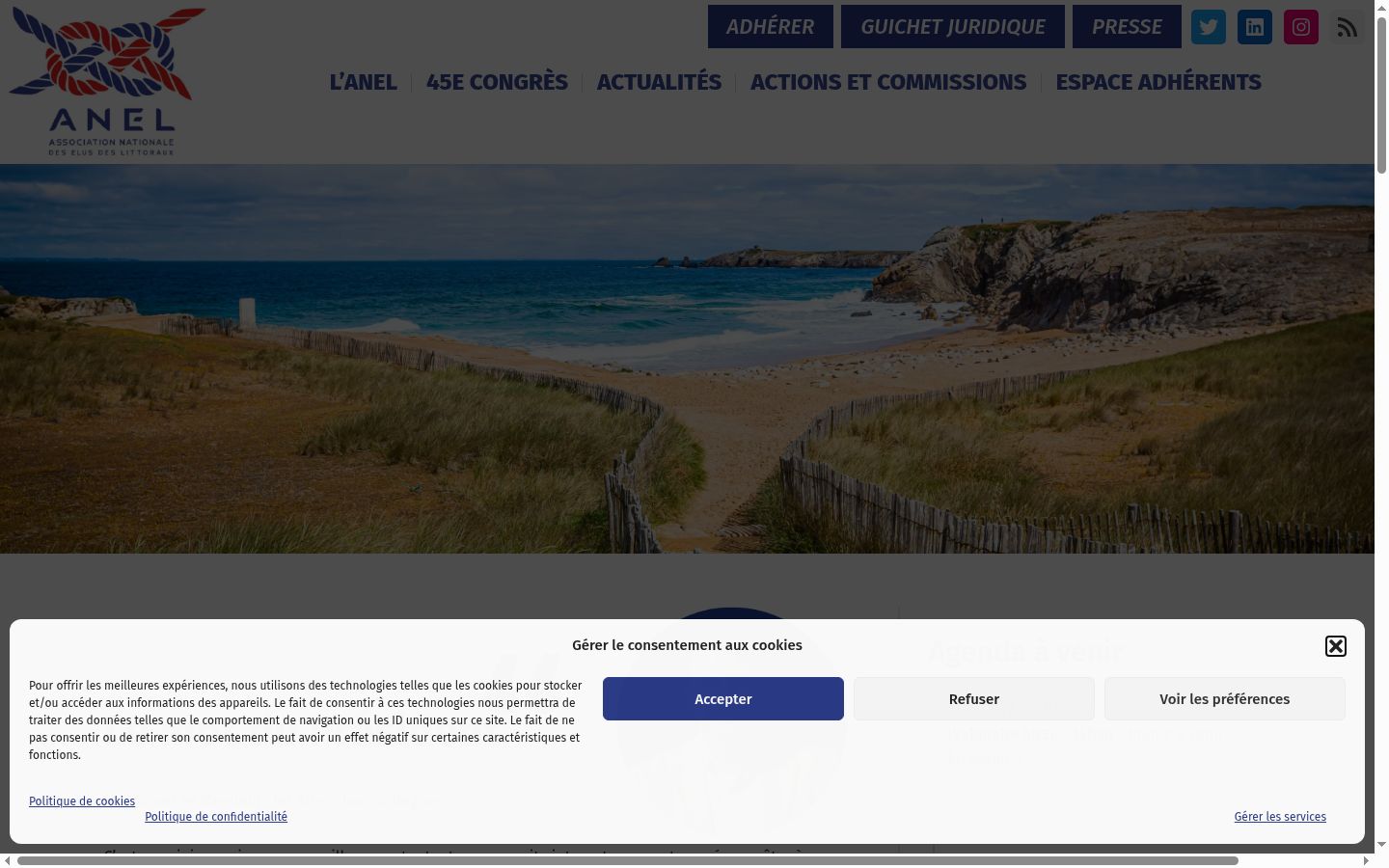The height and width of the screenshot is (868, 1389).
Task: Close the cookie consent dialog
Action: pos(1336,646)
